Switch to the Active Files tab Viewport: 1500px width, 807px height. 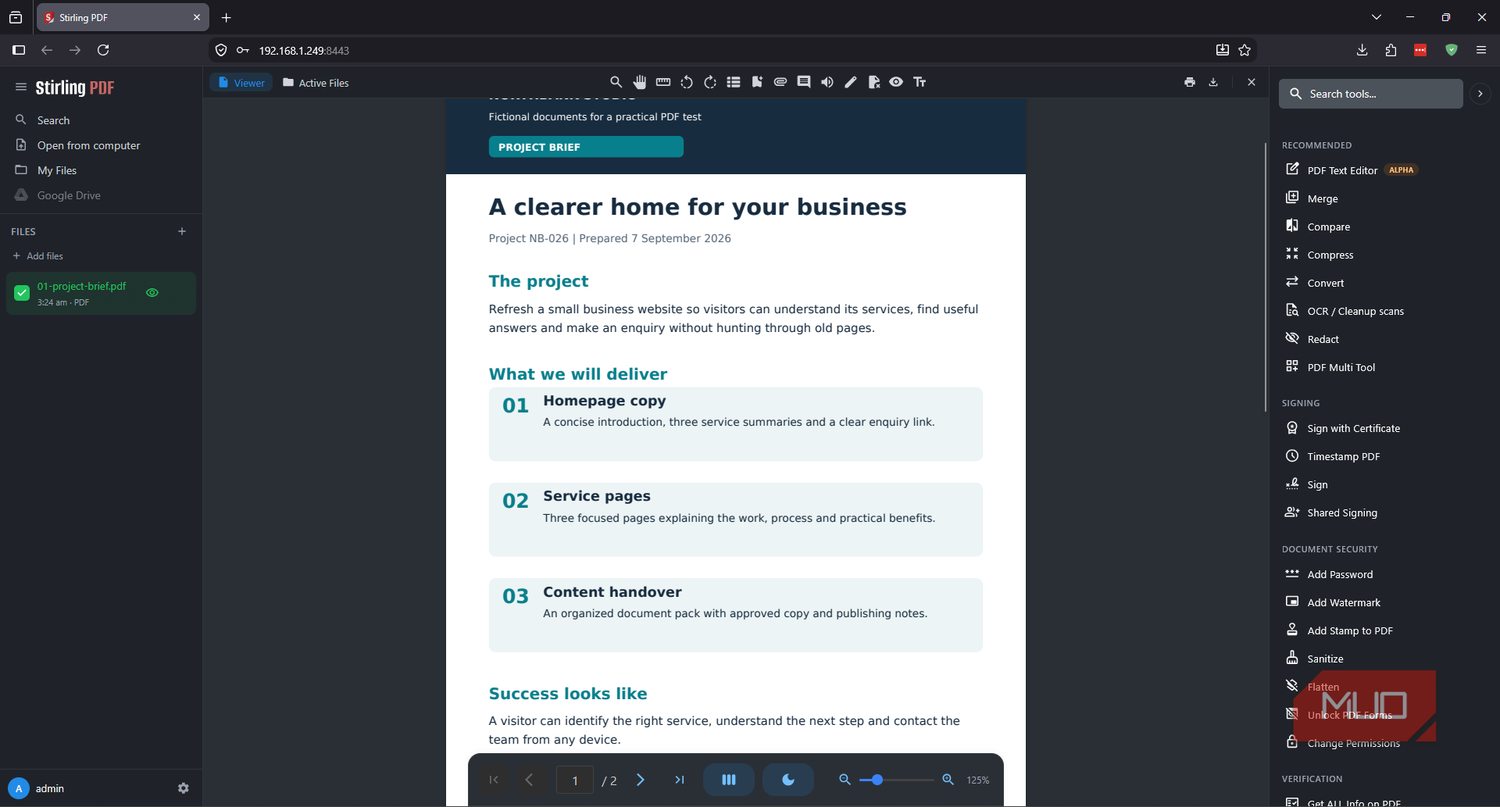(x=316, y=83)
